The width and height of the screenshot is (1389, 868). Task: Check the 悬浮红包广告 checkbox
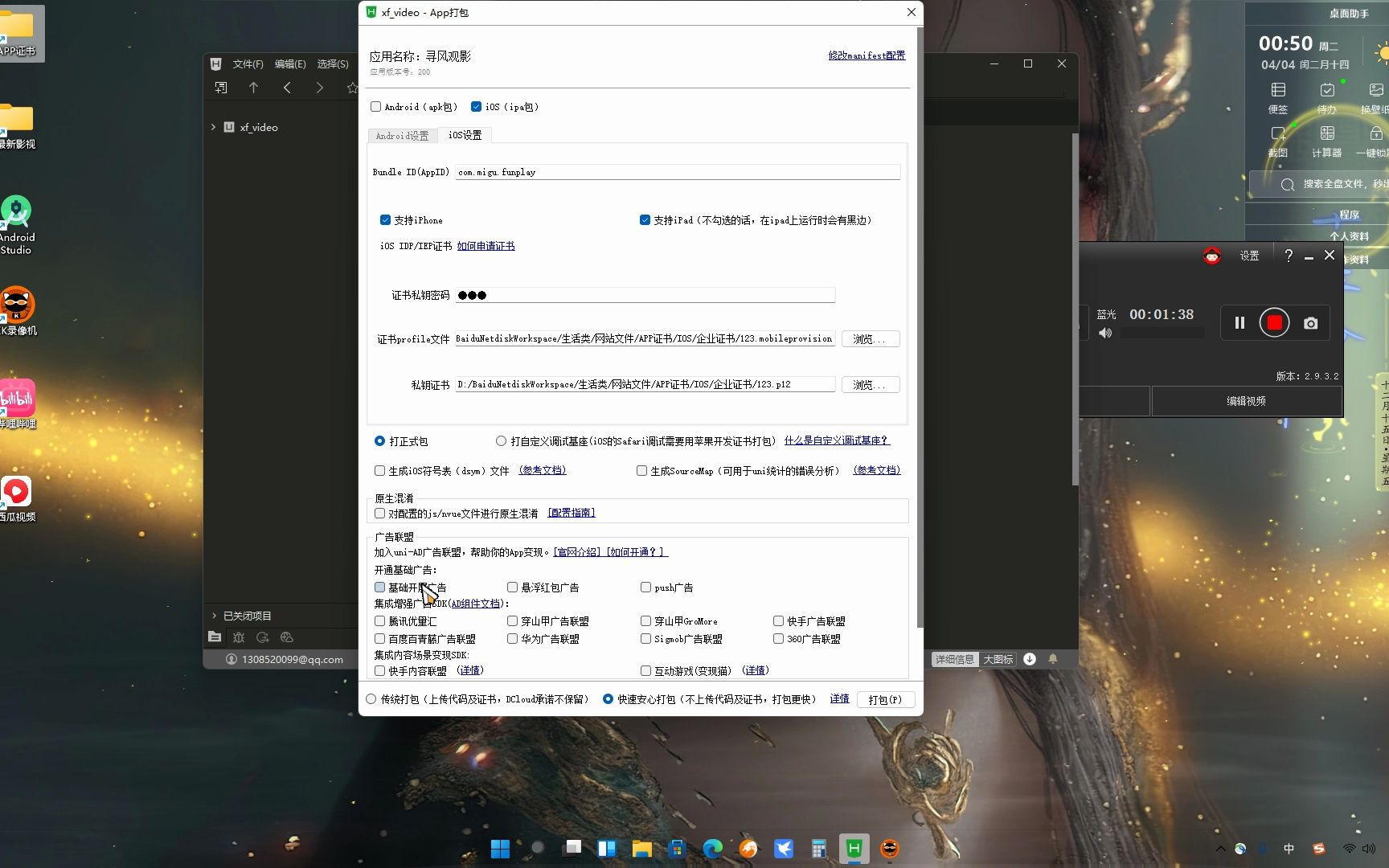coord(512,587)
